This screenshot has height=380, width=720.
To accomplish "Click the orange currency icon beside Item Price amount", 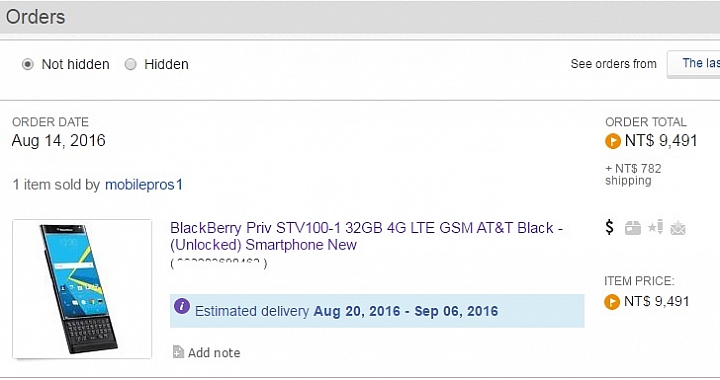I will click(x=612, y=302).
